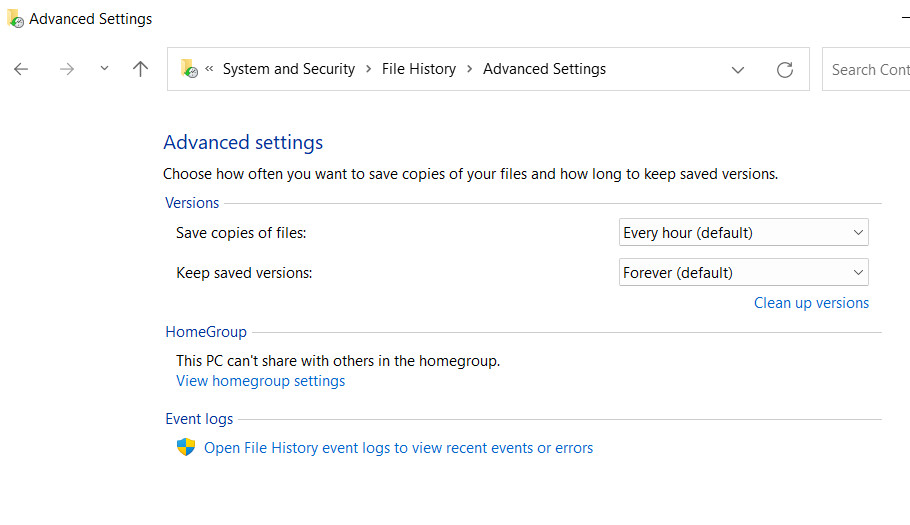Screen dimensions: 910x525
Task: Open the Save copies of files dropdown
Action: 743,233
